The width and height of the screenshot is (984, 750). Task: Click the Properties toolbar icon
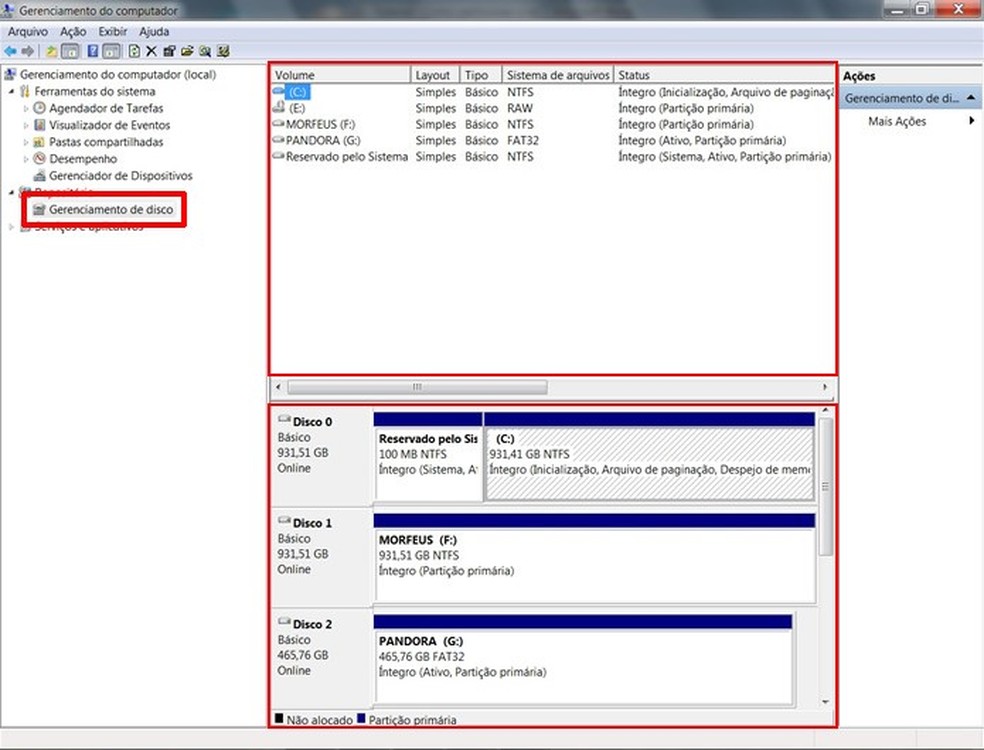point(169,51)
